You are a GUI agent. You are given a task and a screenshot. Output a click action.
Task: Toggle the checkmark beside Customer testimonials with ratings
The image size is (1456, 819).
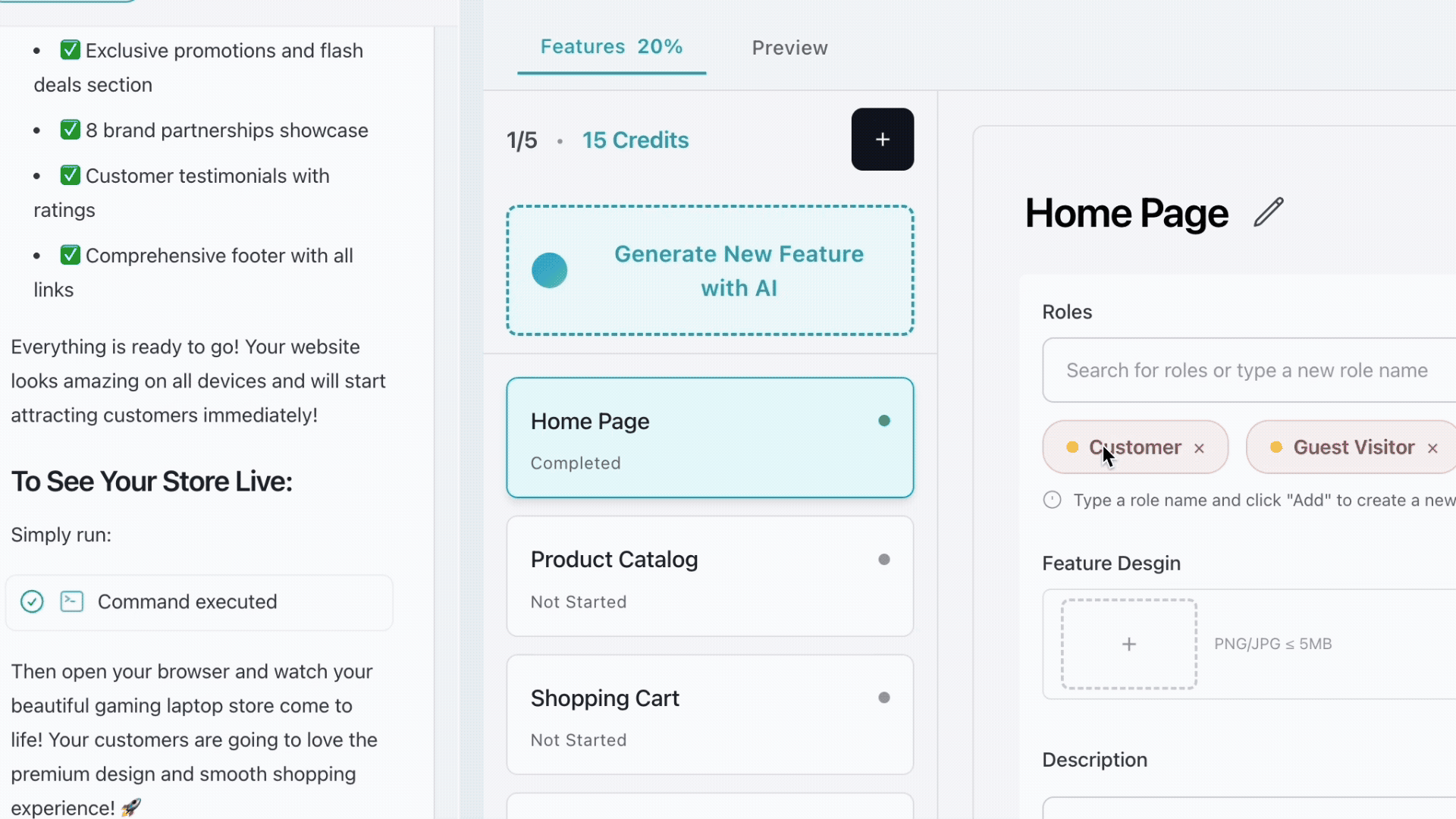pyautogui.click(x=71, y=174)
